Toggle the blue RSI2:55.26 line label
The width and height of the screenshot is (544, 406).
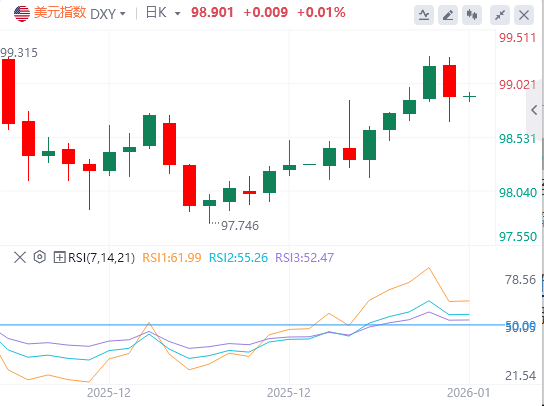238,258
